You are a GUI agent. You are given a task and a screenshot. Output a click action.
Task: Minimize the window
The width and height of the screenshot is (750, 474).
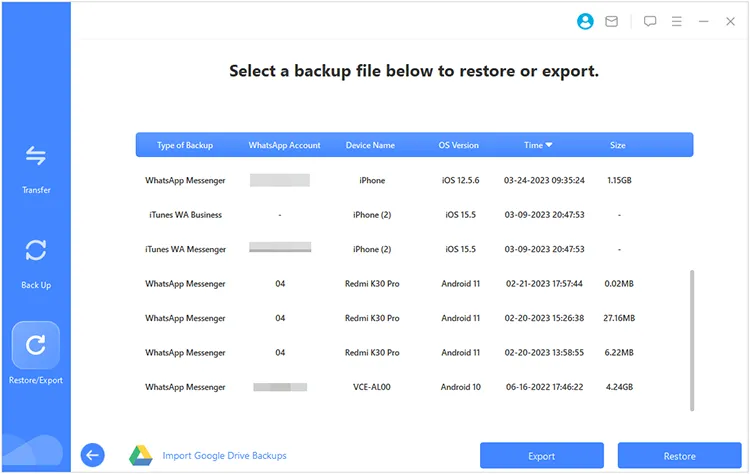pyautogui.click(x=703, y=22)
